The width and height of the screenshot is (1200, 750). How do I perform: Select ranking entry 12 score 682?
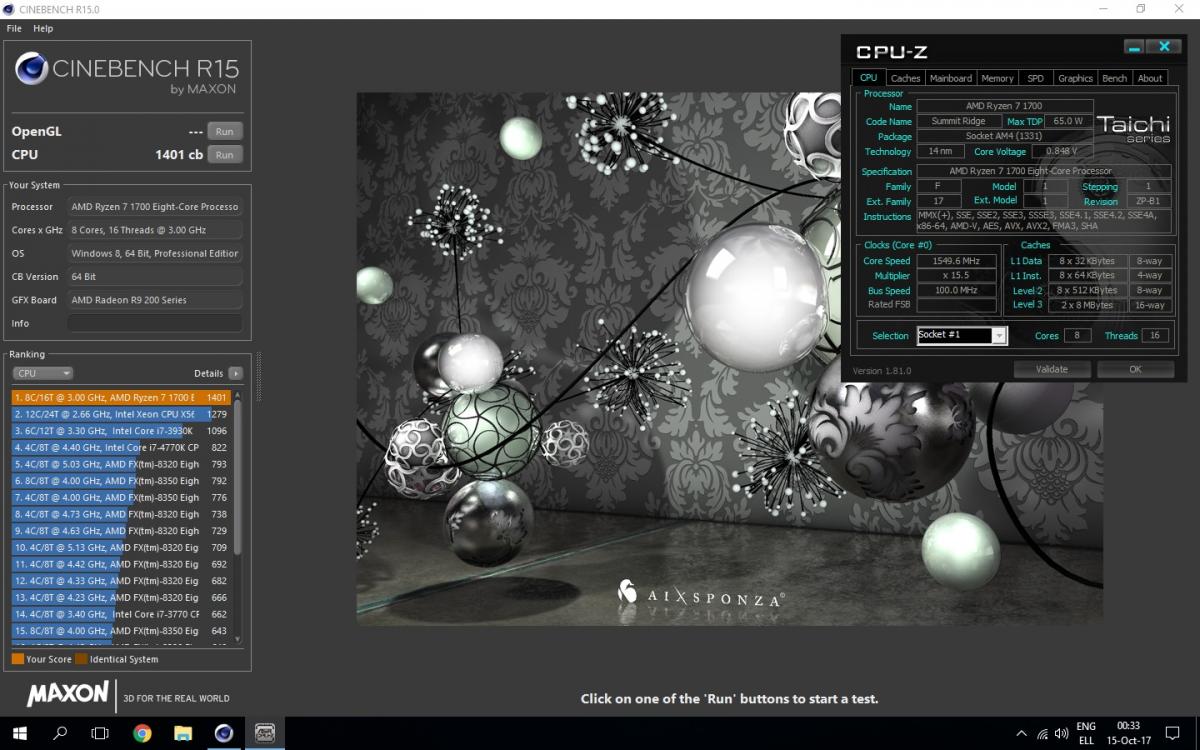pyautogui.click(x=121, y=581)
